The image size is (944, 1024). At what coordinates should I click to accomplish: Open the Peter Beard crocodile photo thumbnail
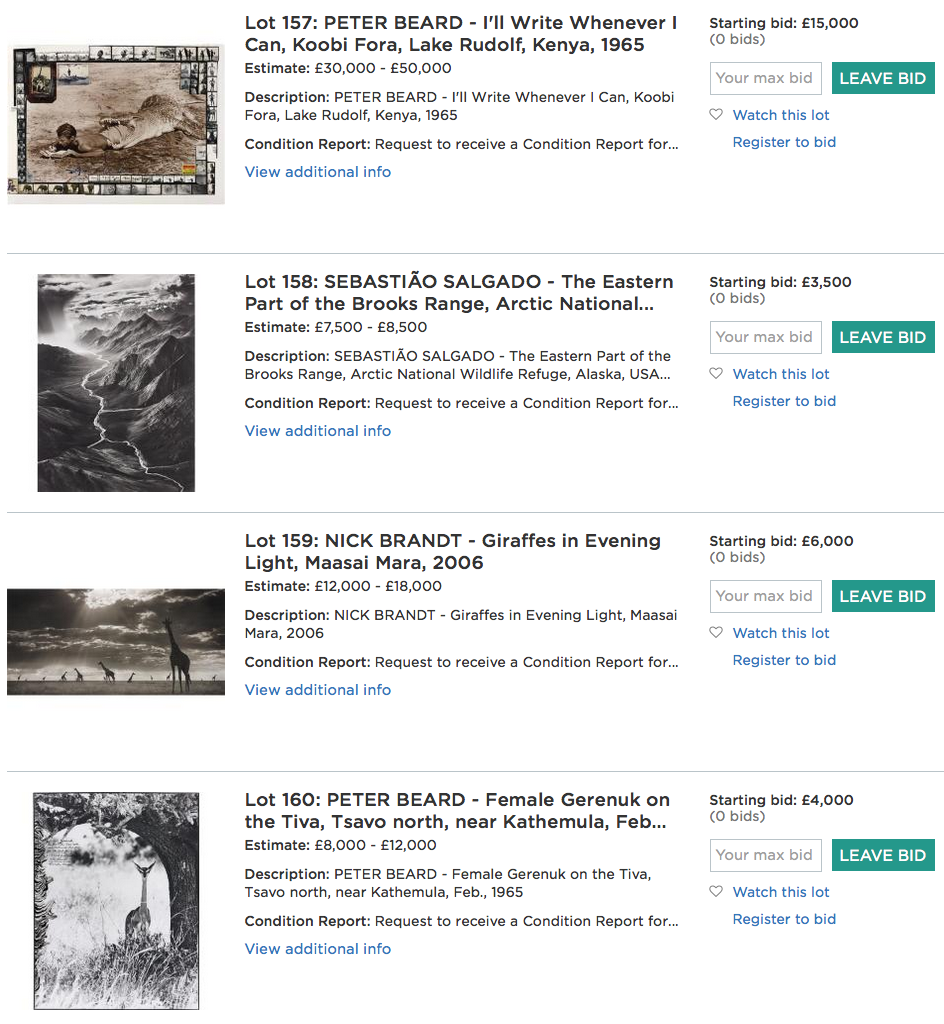[116, 123]
